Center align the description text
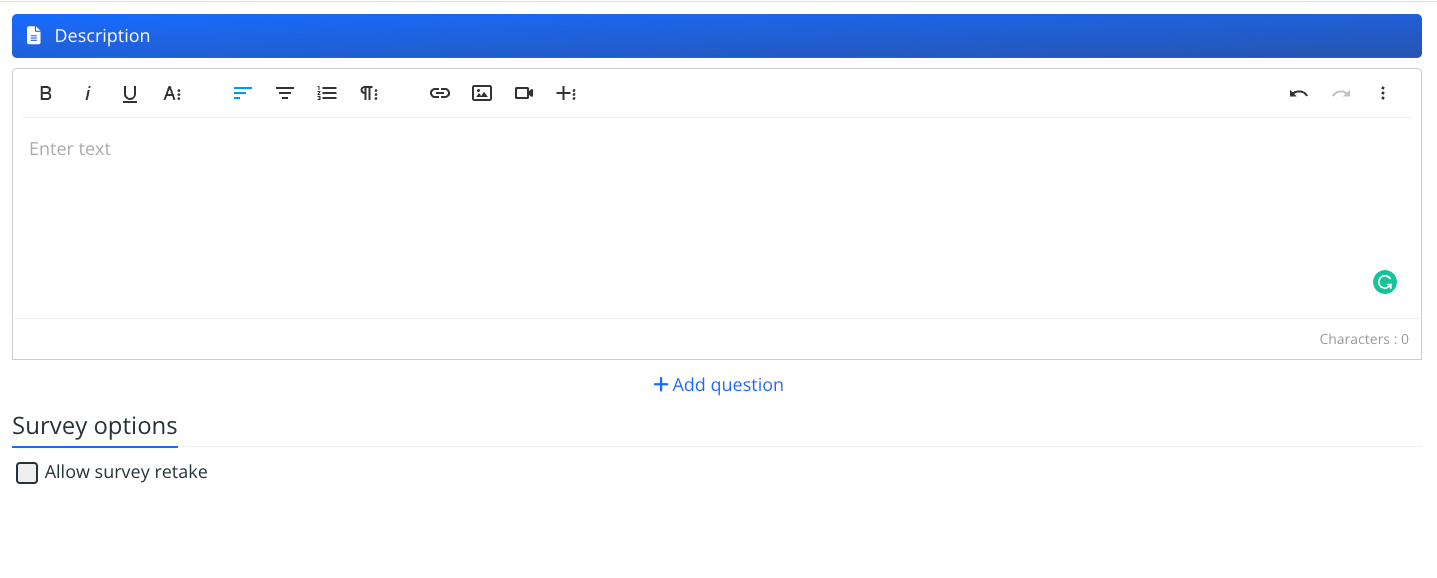 pos(285,93)
